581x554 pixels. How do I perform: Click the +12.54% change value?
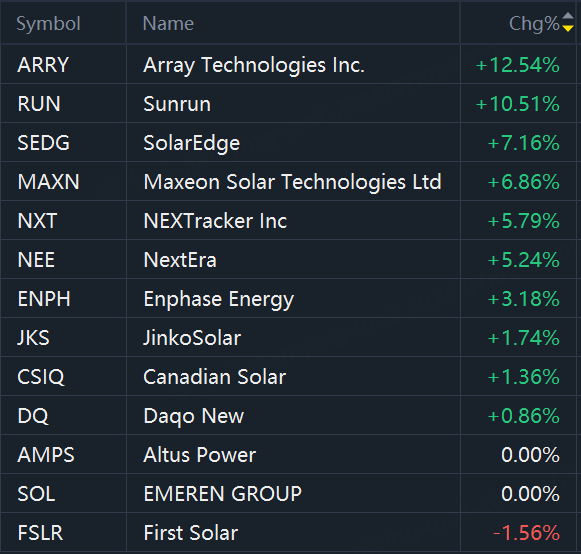[518, 65]
